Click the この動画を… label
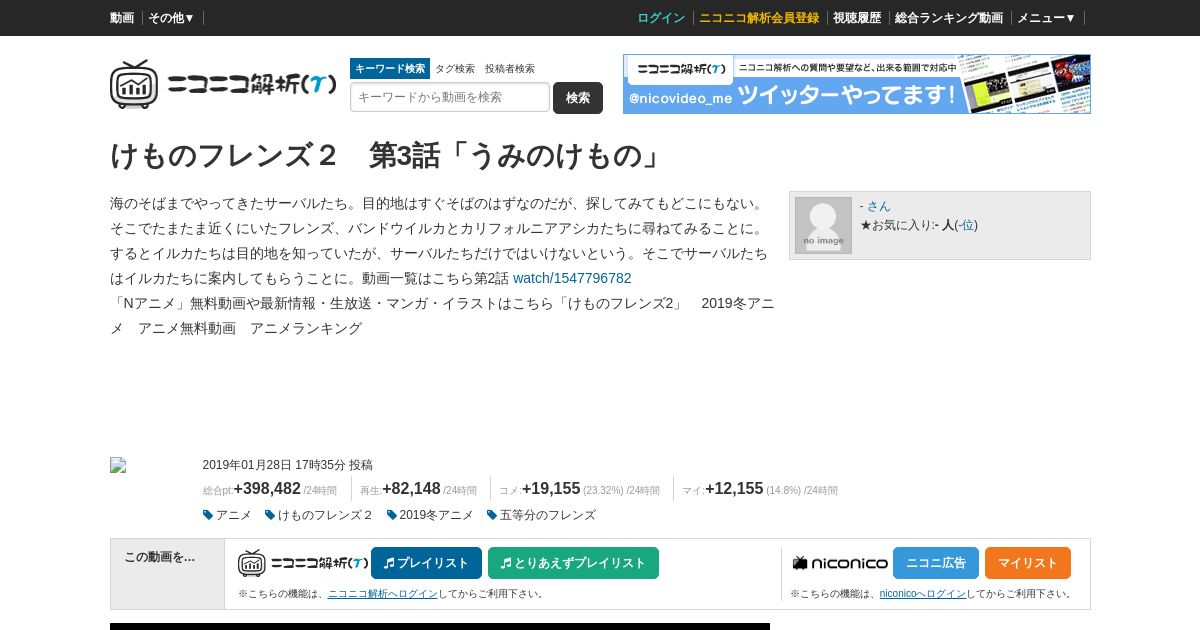Screen dimensions: 1200x630 (x=160, y=557)
